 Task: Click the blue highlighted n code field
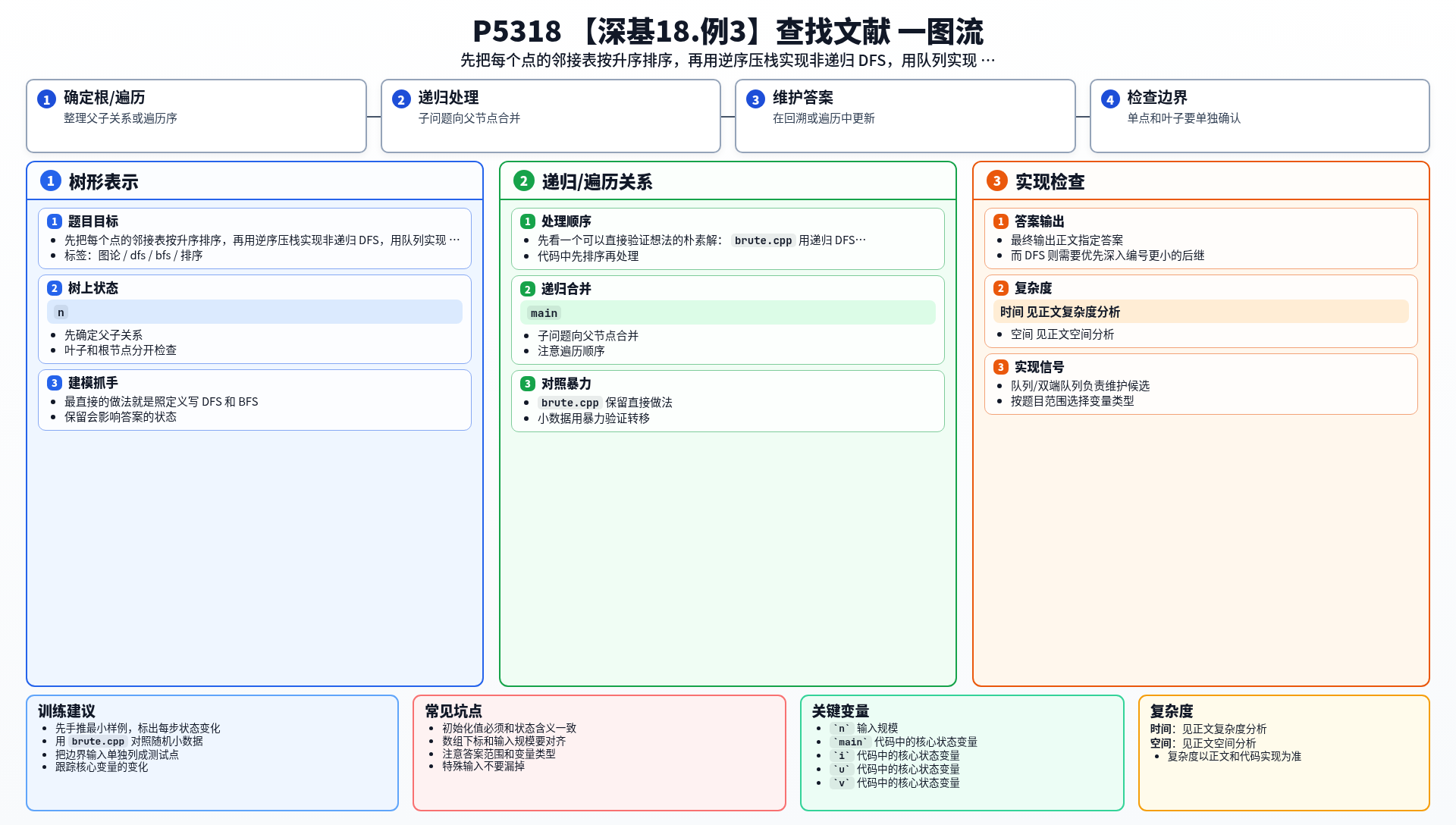coord(255,312)
